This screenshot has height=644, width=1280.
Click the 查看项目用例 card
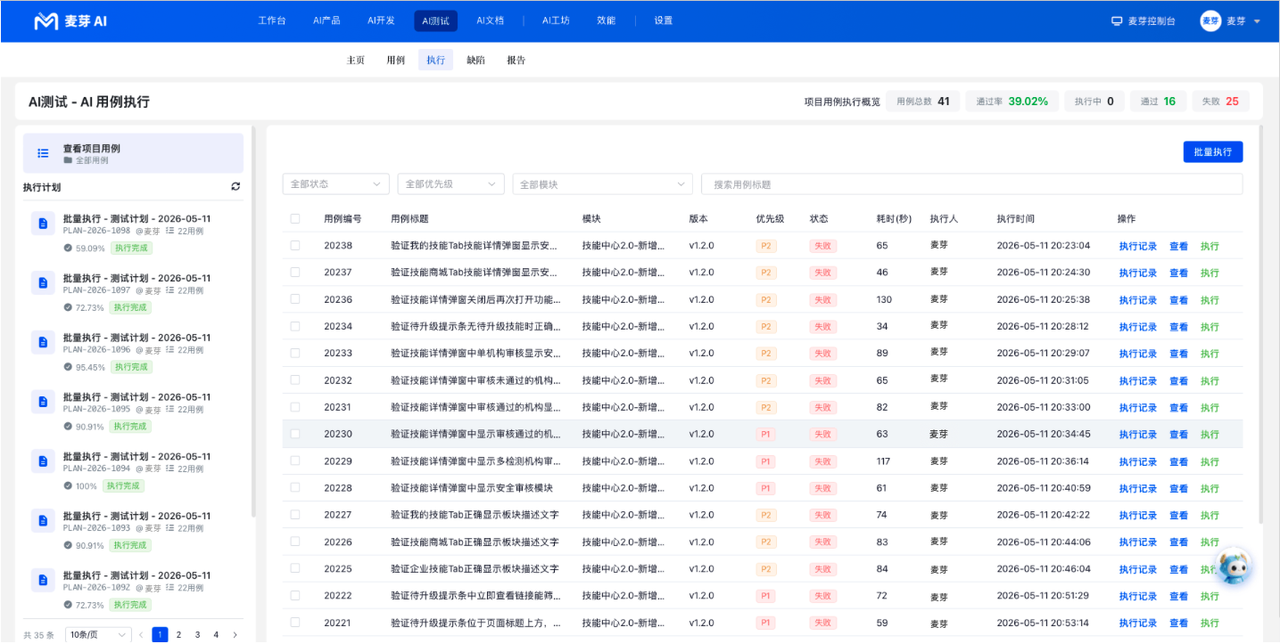[x=133, y=153]
